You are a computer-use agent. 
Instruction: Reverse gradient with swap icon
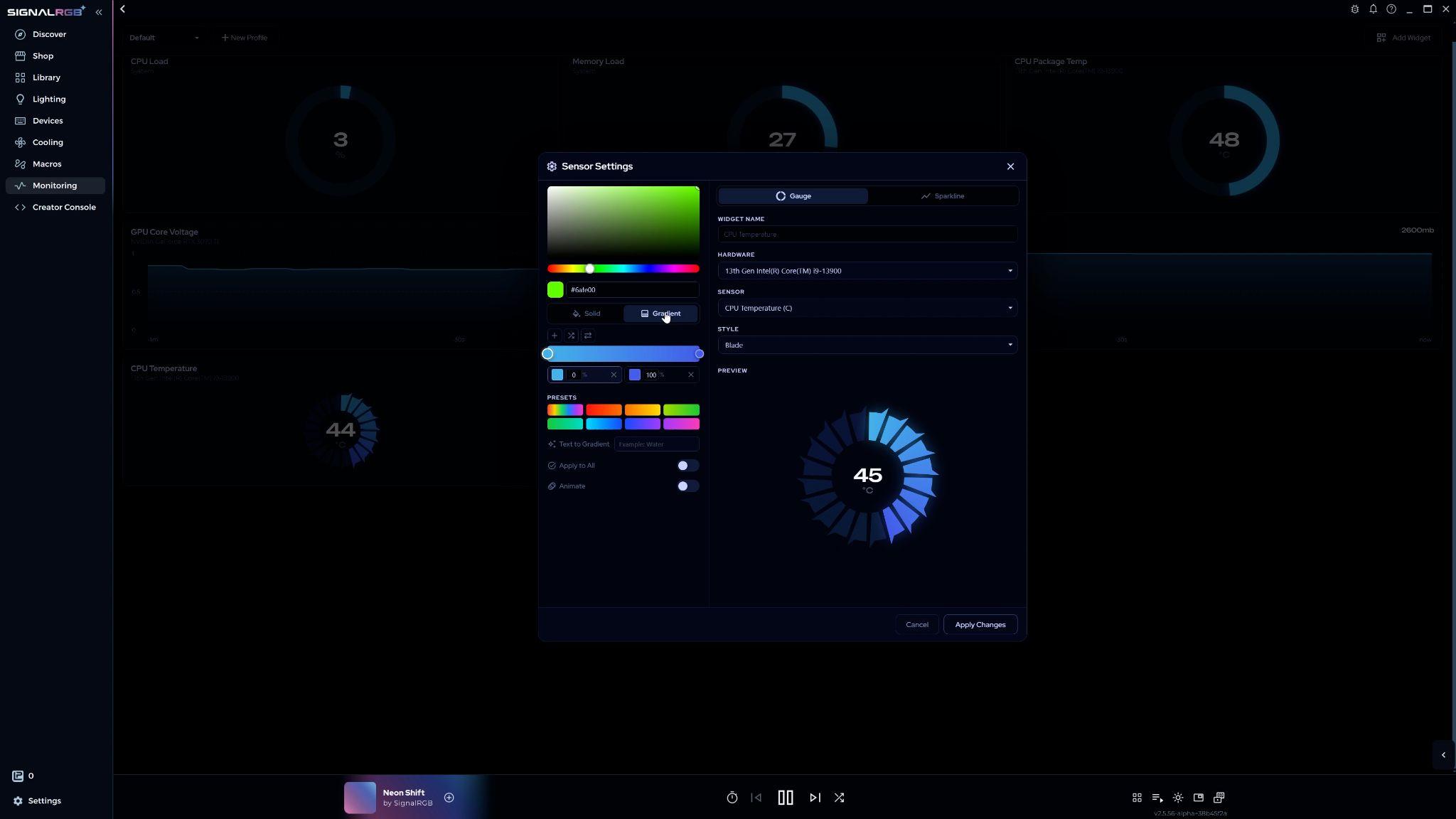(588, 336)
